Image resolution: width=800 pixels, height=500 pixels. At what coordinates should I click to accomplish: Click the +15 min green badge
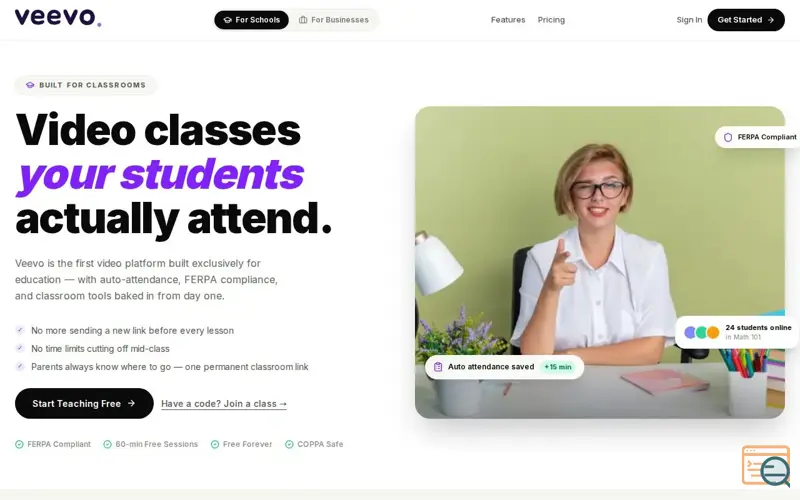point(558,367)
